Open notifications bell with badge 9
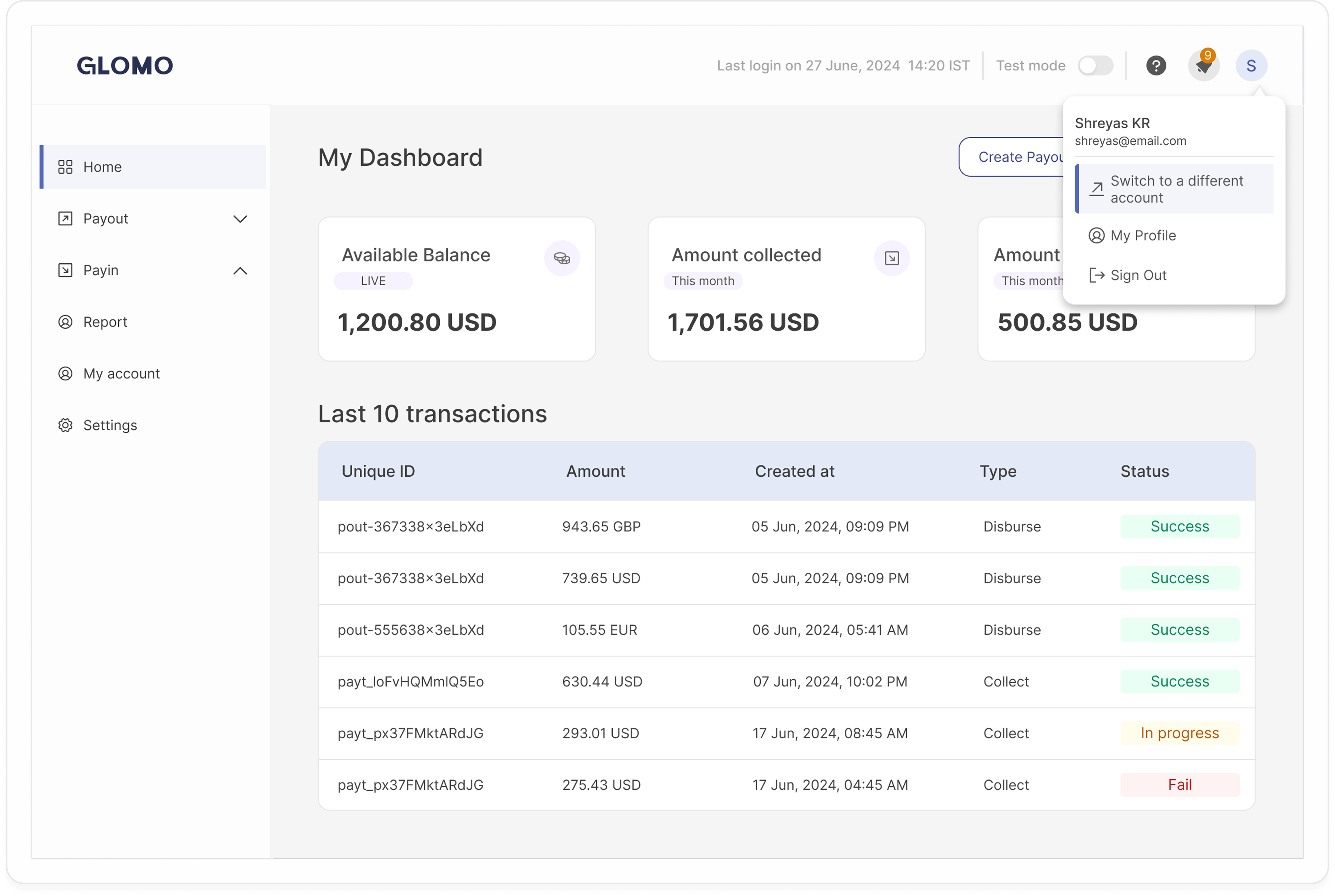The image size is (1335, 896). click(1203, 66)
